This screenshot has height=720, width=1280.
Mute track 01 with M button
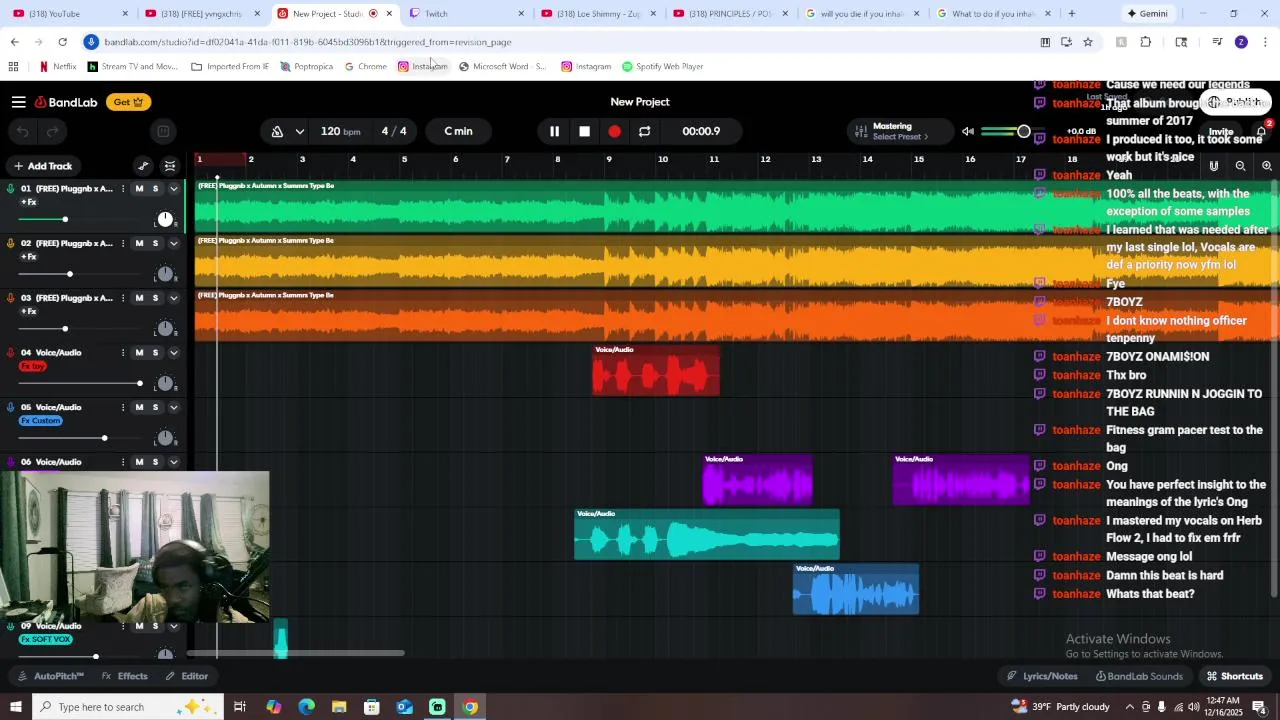(139, 189)
